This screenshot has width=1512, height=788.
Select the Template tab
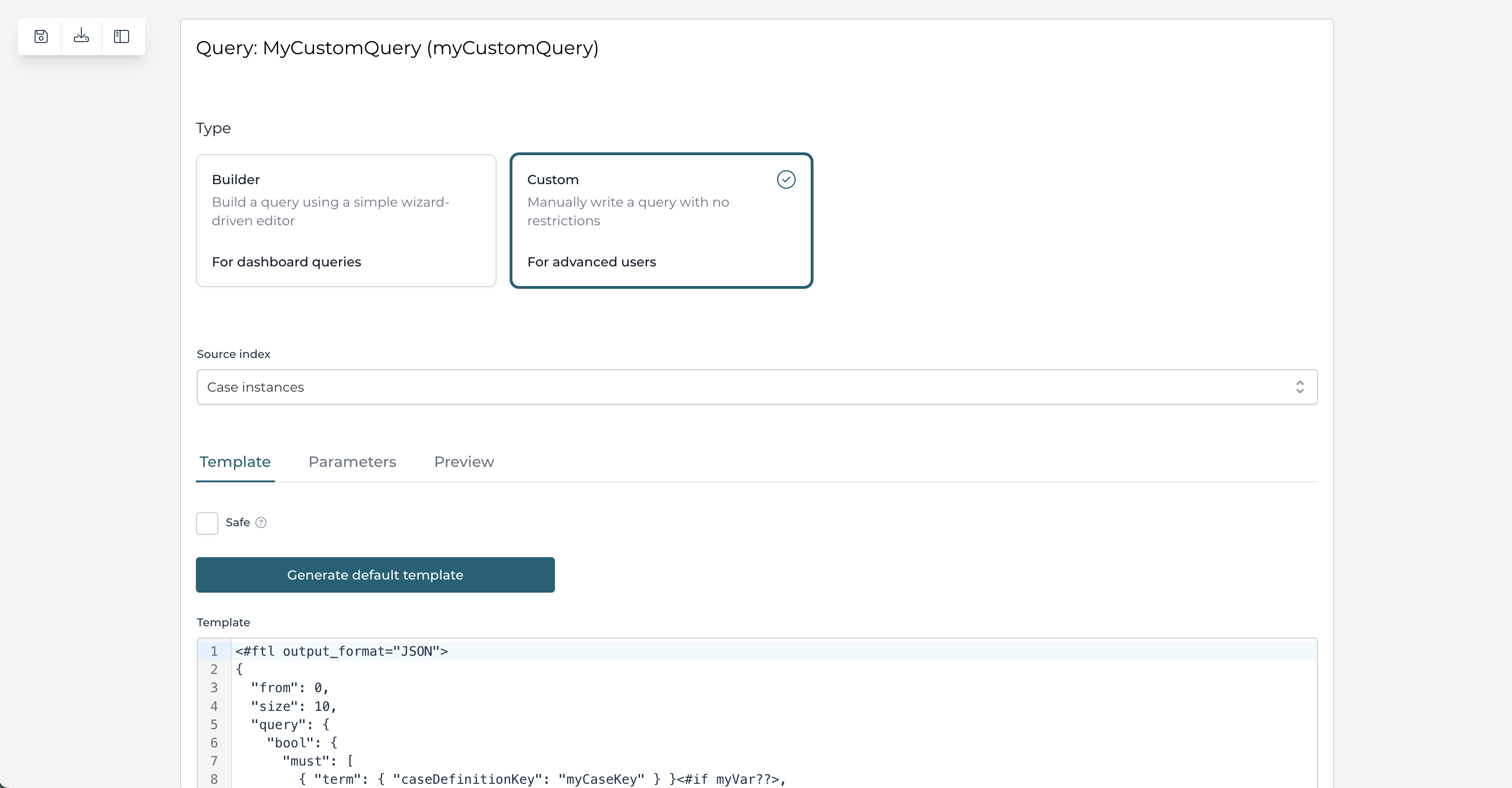point(235,462)
